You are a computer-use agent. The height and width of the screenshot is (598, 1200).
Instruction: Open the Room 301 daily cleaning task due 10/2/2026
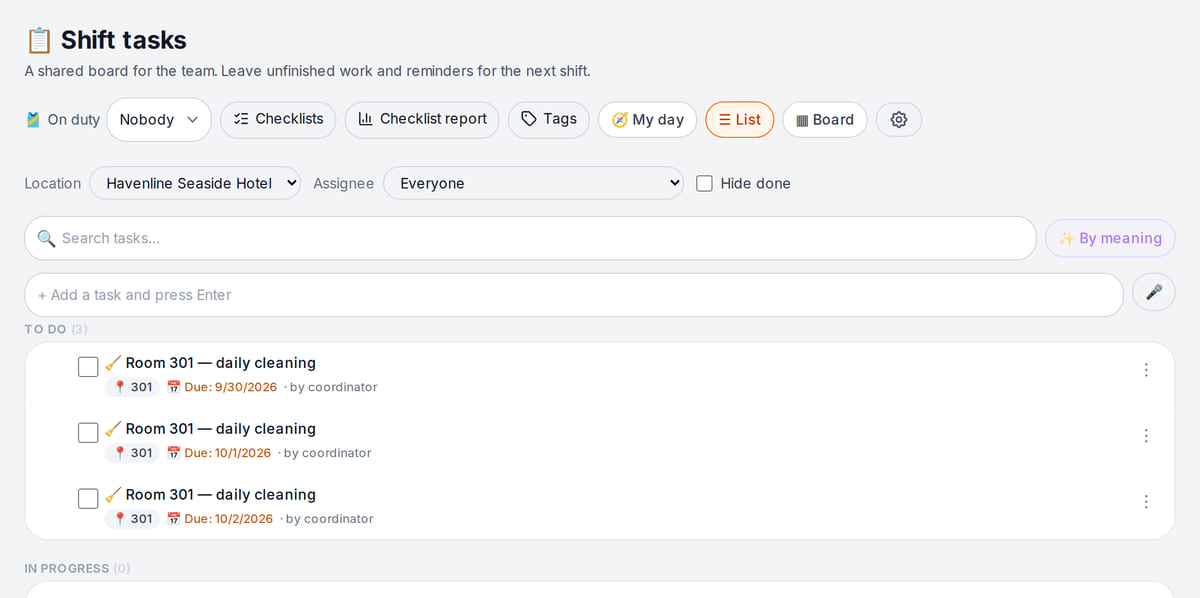click(220, 495)
